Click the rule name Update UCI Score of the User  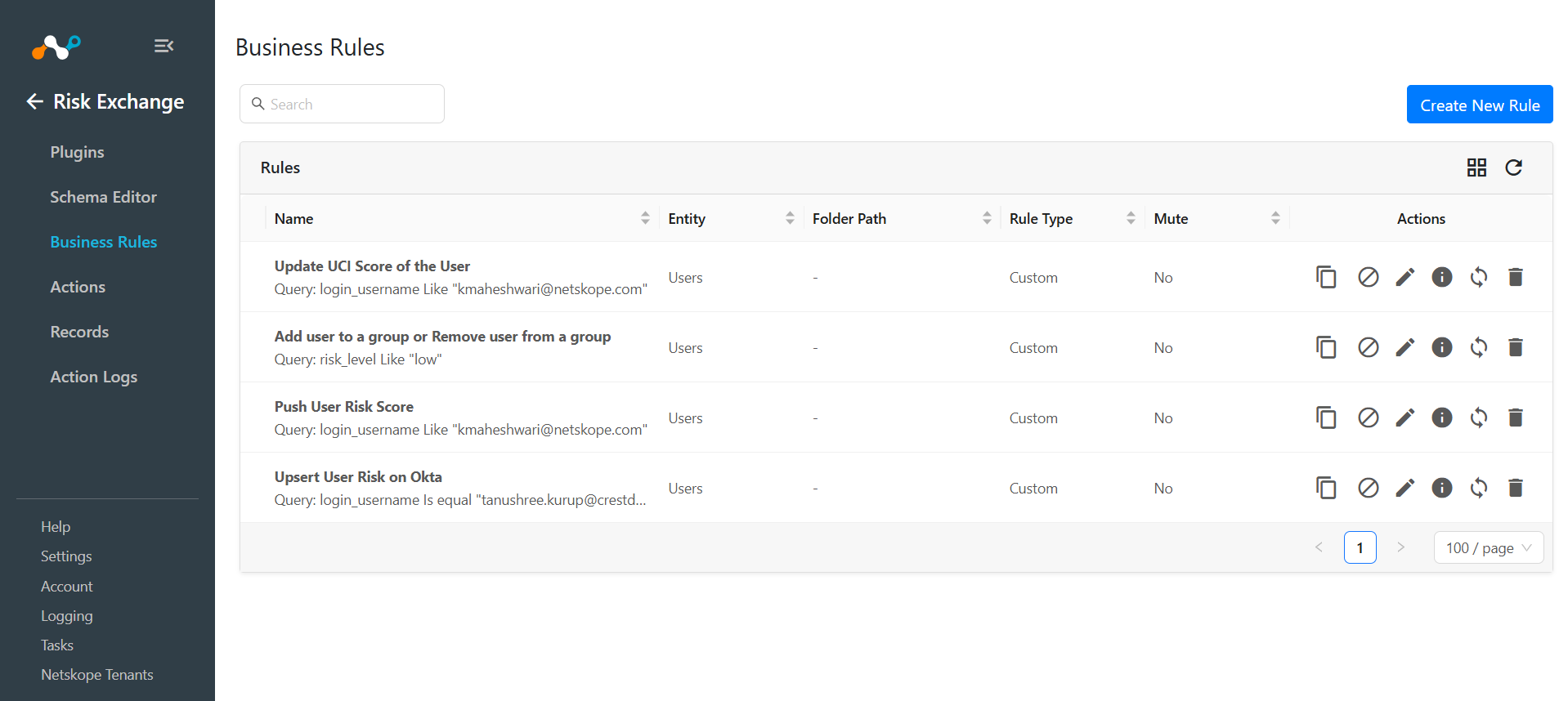pyautogui.click(x=372, y=266)
